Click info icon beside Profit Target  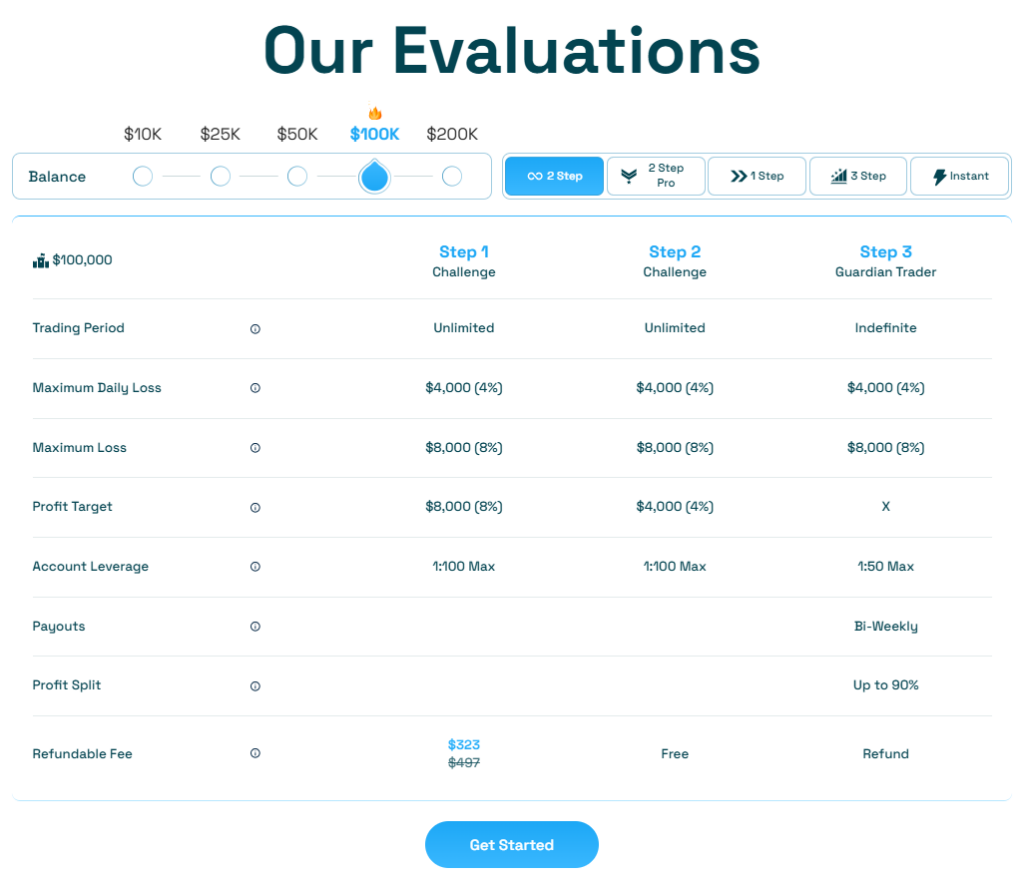(x=255, y=508)
